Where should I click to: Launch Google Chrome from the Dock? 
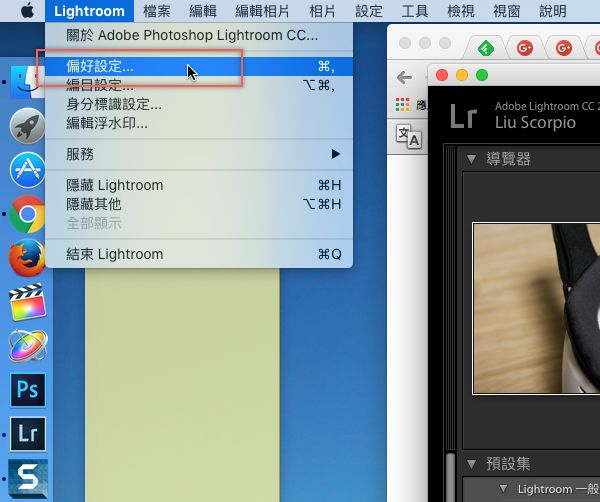(x=27, y=214)
